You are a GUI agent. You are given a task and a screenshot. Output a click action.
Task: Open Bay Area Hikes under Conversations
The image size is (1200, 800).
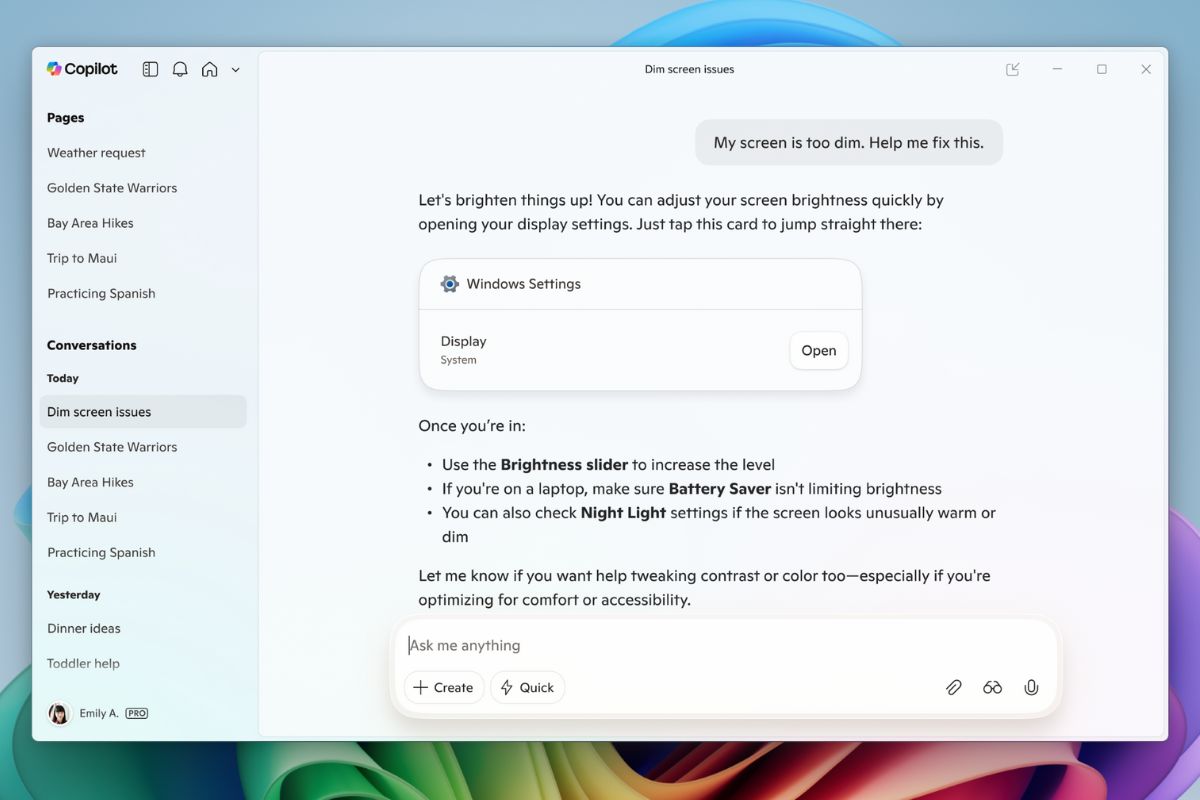tap(90, 482)
